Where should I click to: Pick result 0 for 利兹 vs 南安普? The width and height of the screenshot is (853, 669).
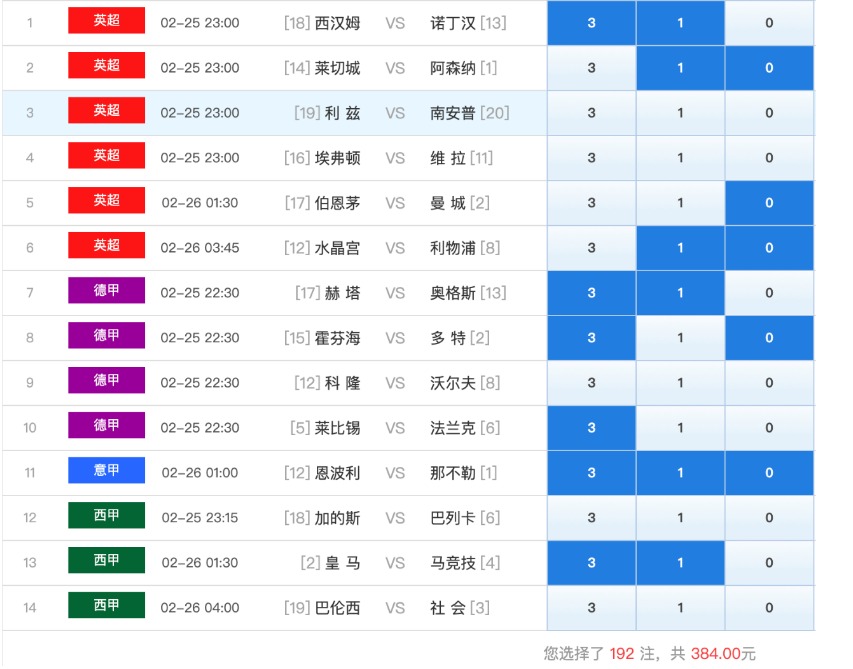(x=769, y=113)
